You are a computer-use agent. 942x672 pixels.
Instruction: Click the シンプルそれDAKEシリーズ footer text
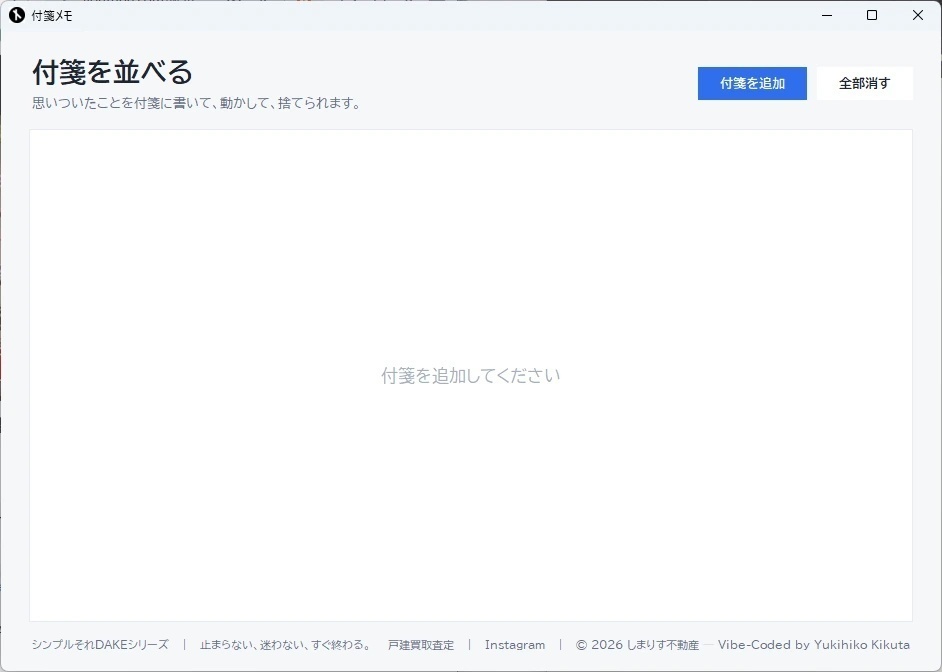pyautogui.click(x=100, y=645)
